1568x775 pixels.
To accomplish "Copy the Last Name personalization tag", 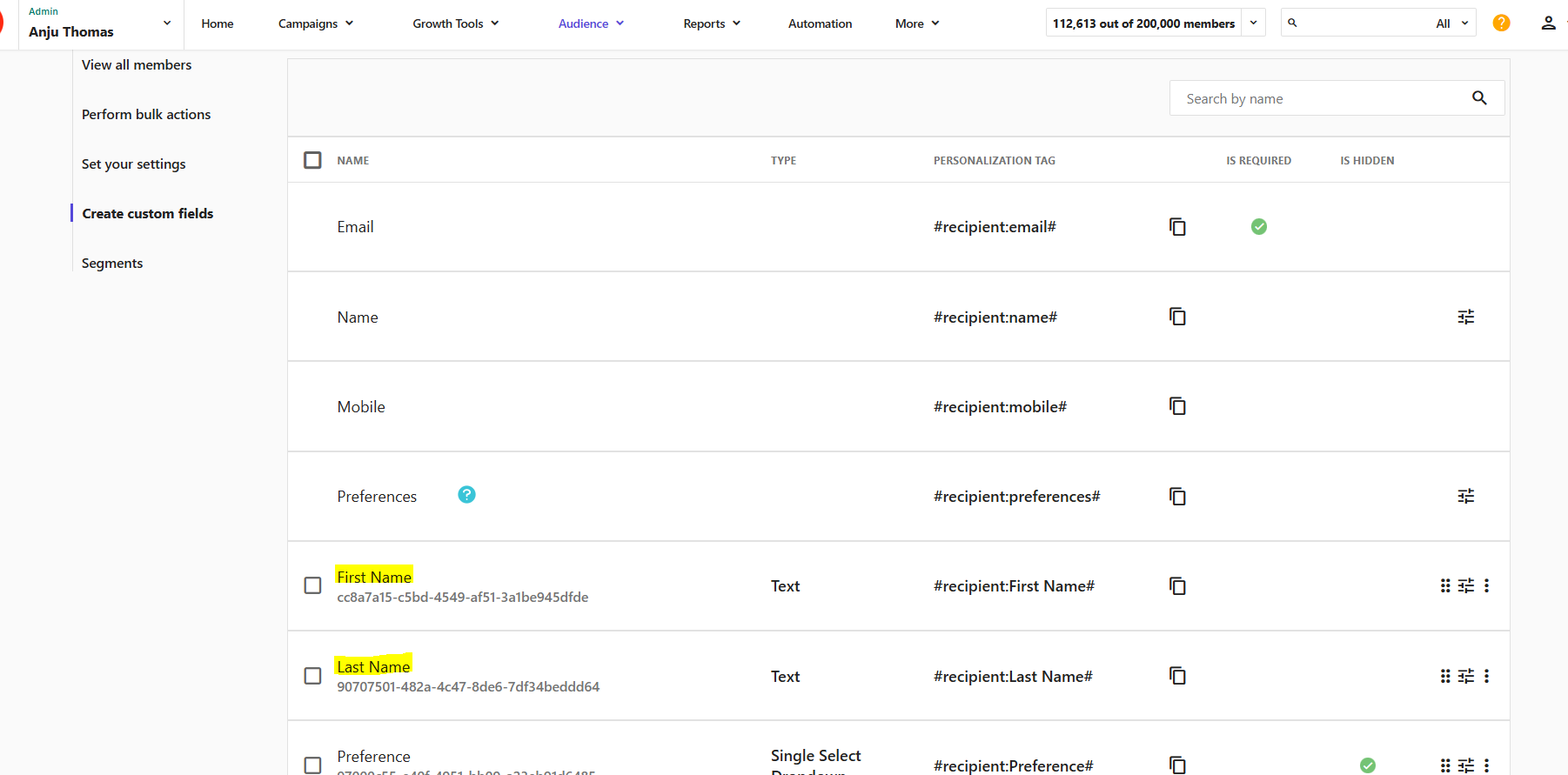I will click(1177, 676).
